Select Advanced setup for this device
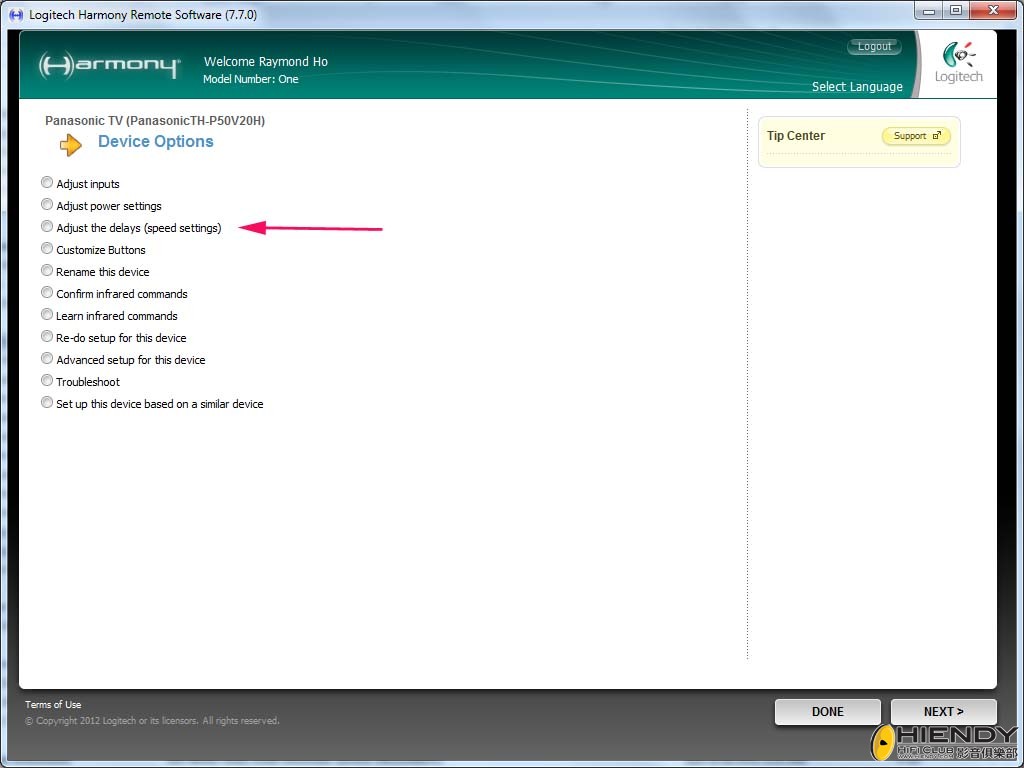 point(47,359)
